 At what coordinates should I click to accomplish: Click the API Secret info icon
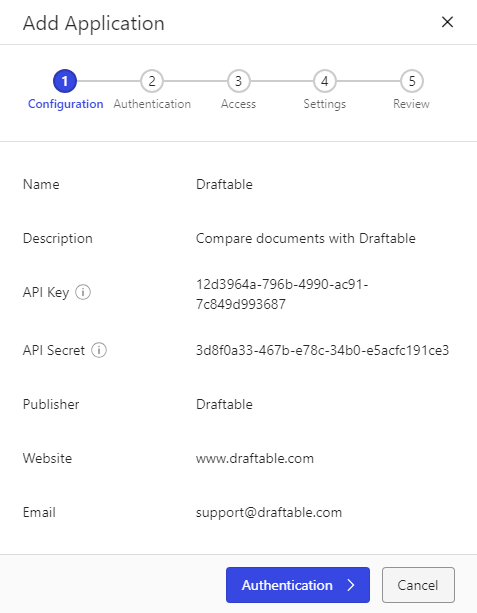tap(99, 350)
